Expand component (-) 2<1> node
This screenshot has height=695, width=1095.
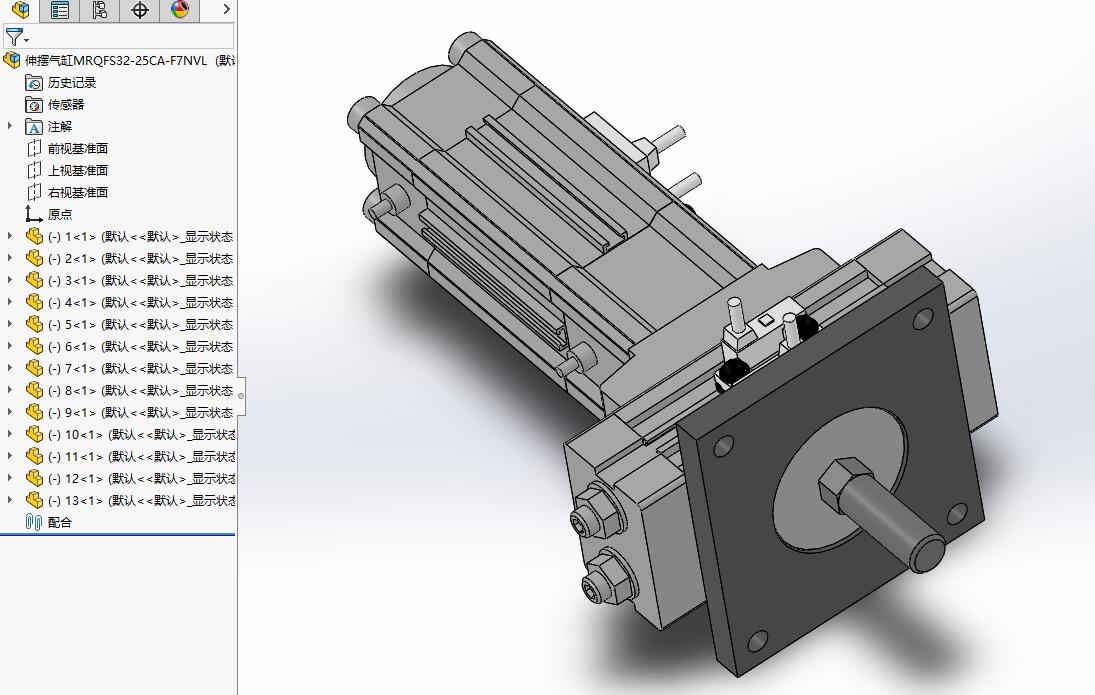(10, 258)
